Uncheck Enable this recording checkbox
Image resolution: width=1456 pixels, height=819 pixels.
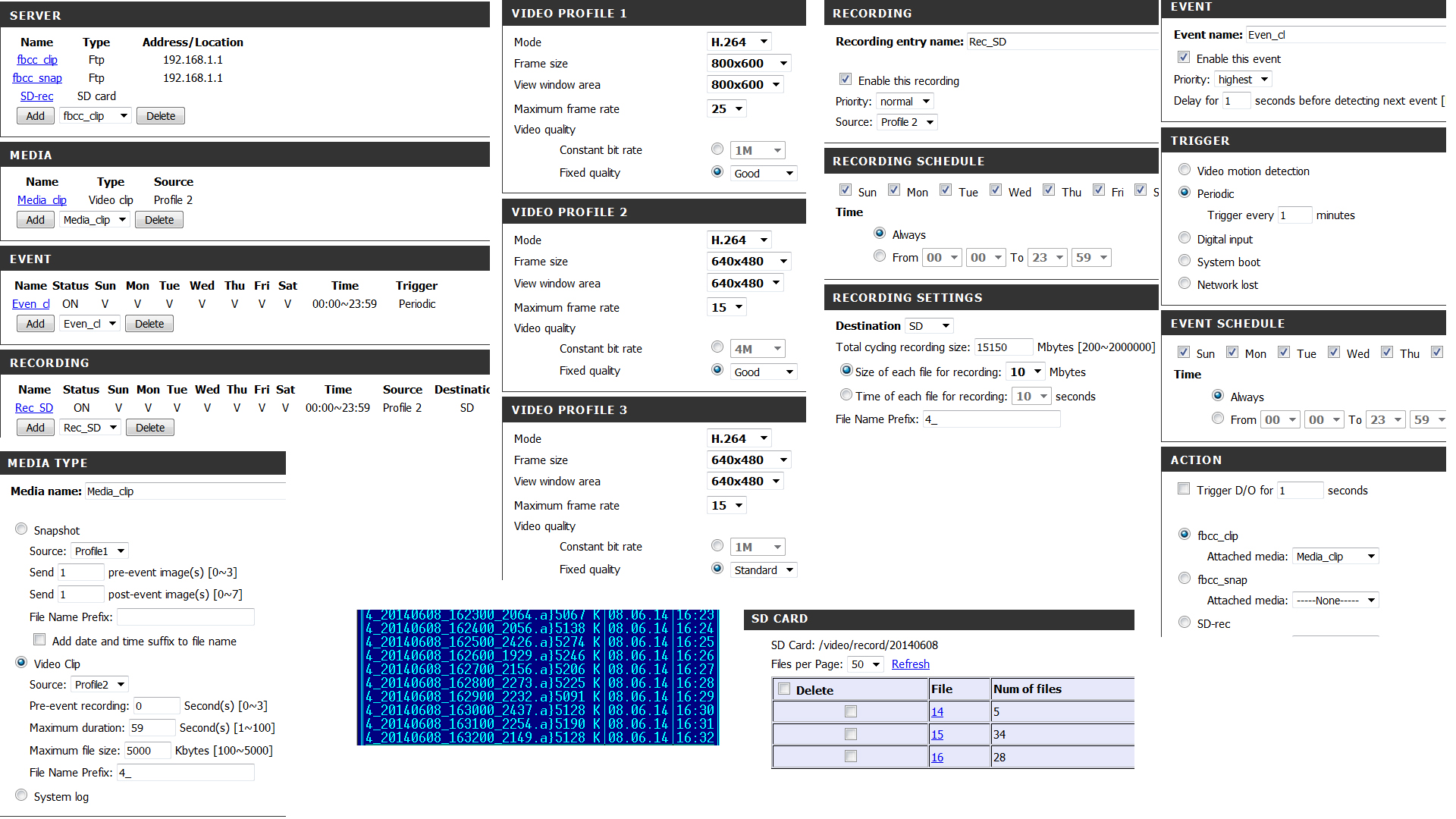coord(846,80)
